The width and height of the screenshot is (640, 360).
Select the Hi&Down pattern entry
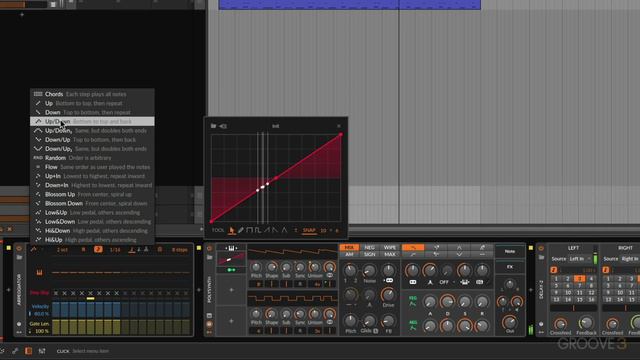(x=92, y=231)
